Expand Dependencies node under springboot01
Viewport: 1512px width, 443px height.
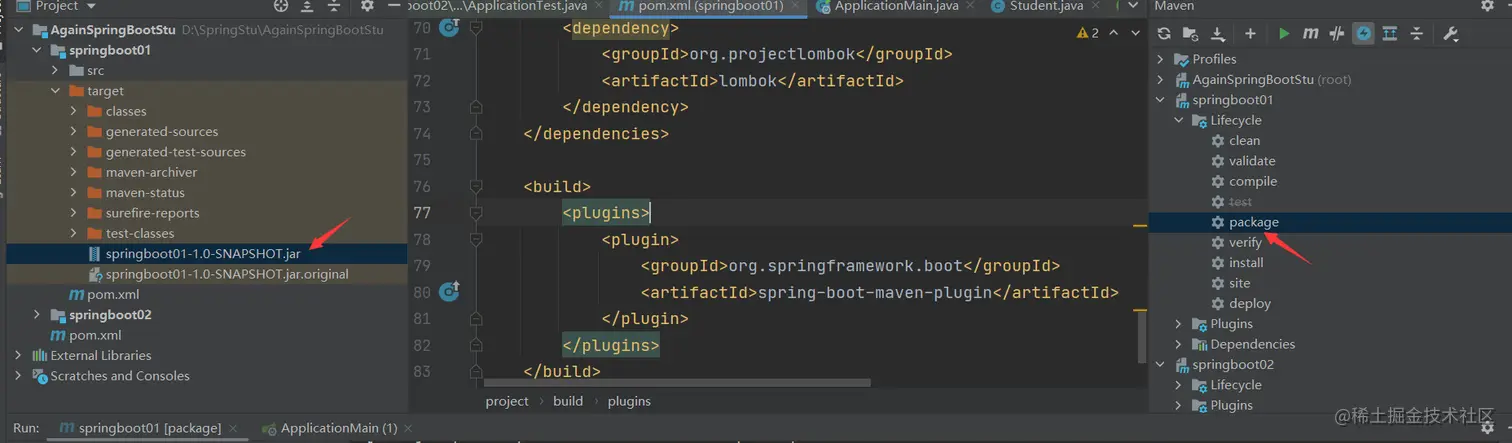tap(1179, 344)
